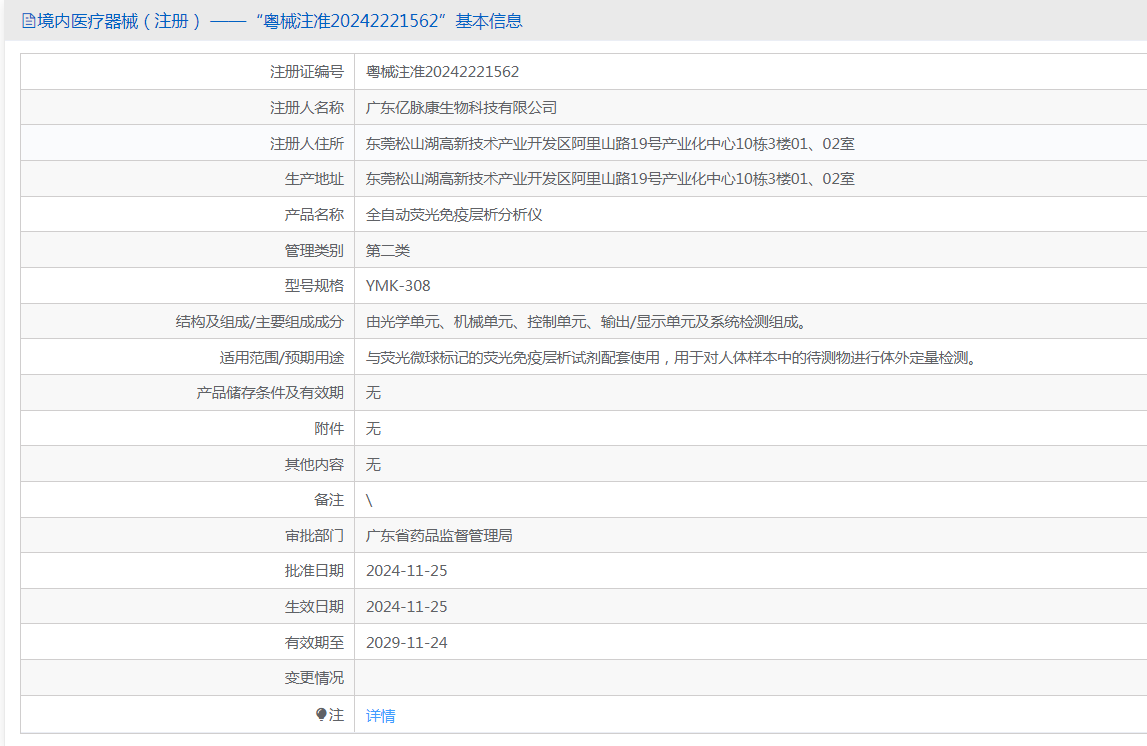Click the 注册人住所 address value
Viewport: 1147px width, 746px height.
coord(610,143)
